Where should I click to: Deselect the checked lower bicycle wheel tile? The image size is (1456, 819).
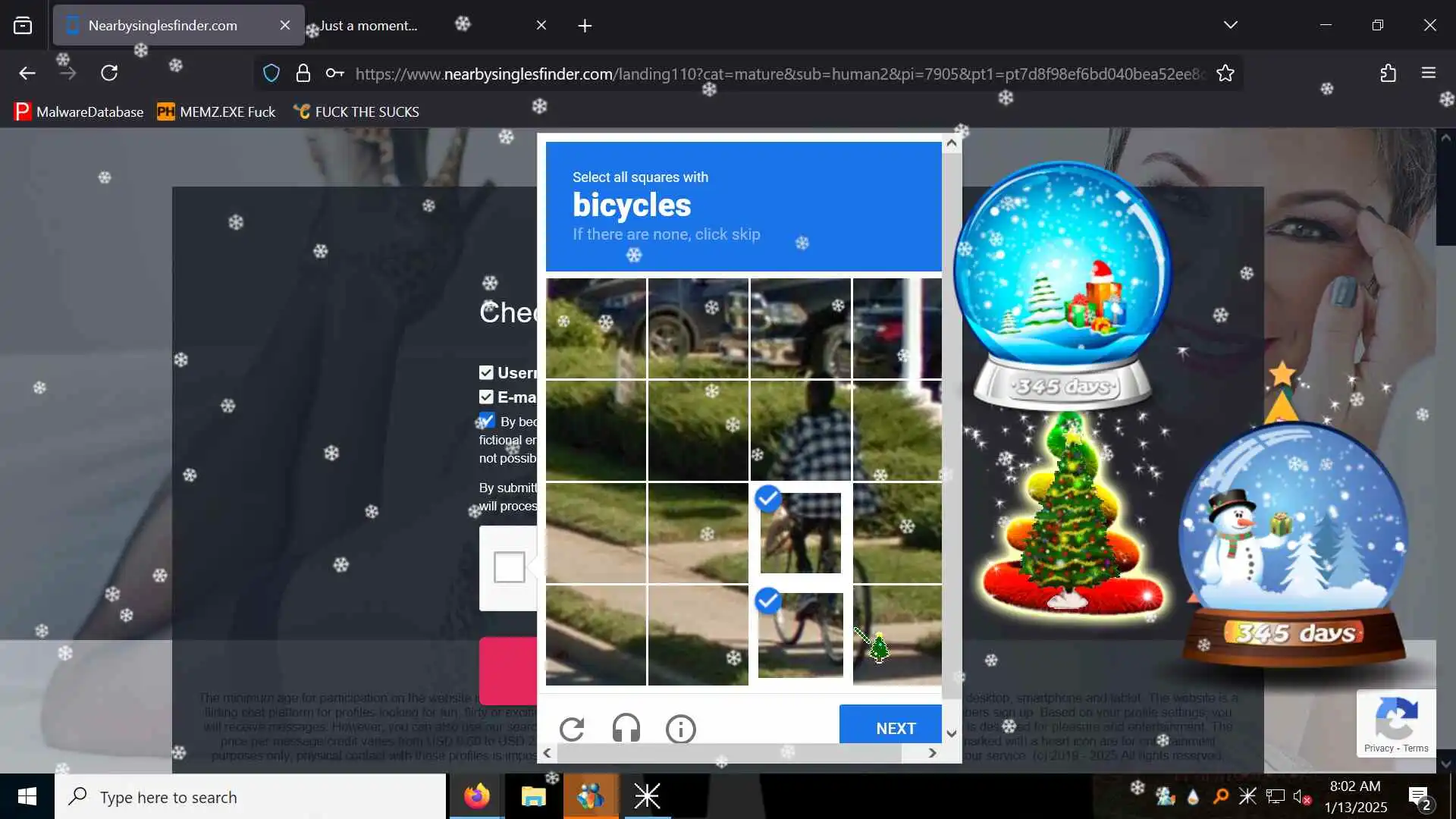pos(800,635)
